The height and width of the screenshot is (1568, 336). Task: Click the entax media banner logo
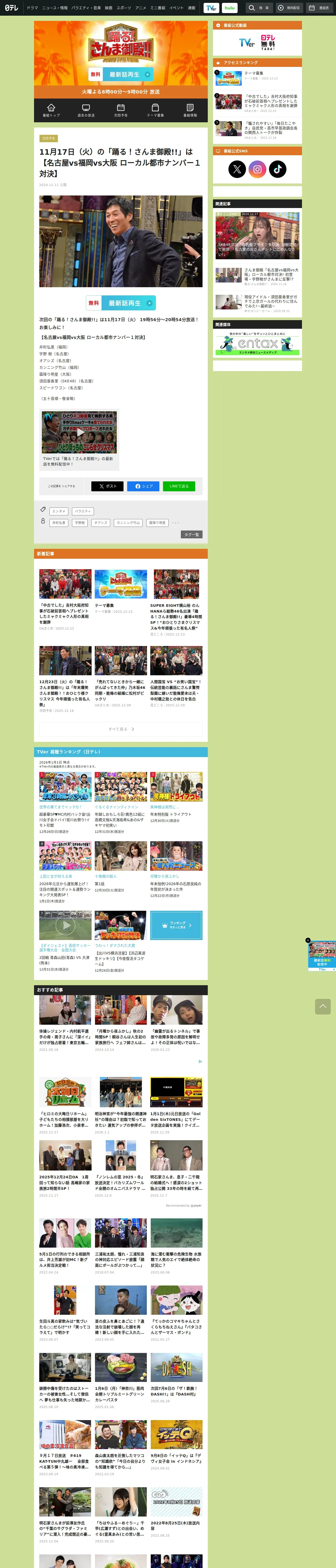[x=257, y=344]
